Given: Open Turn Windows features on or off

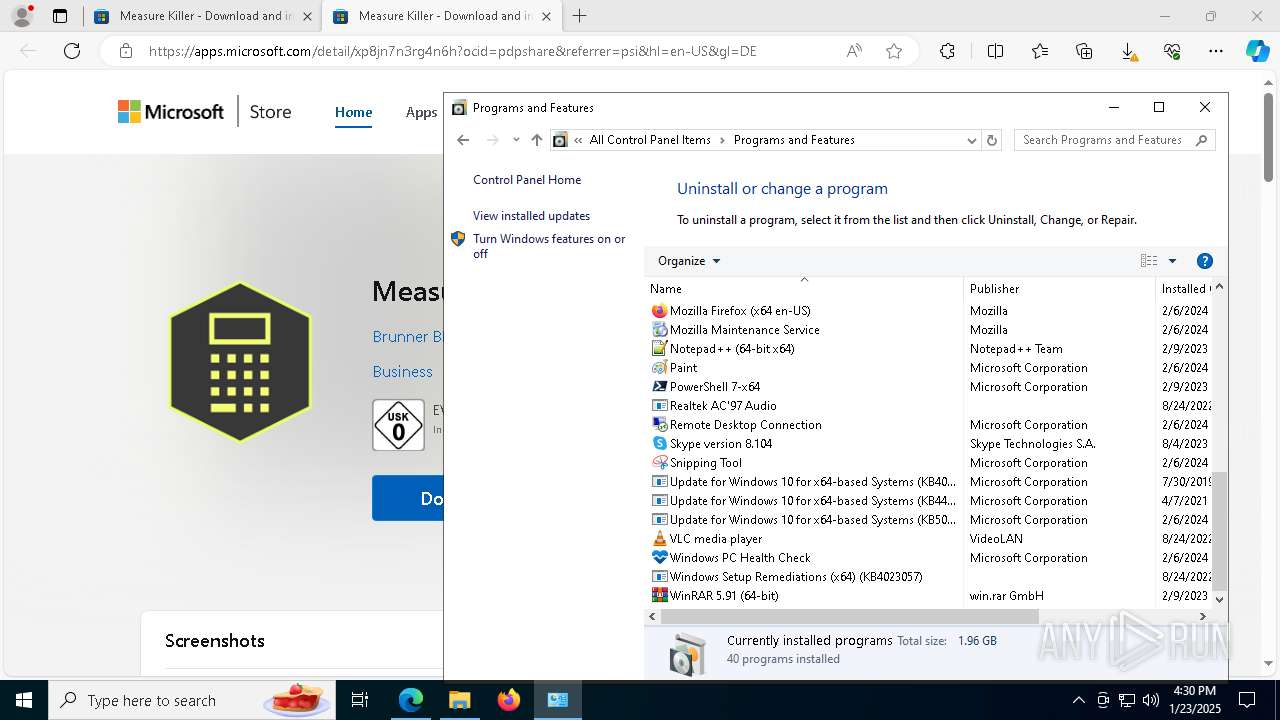Looking at the screenshot, I should [549, 246].
